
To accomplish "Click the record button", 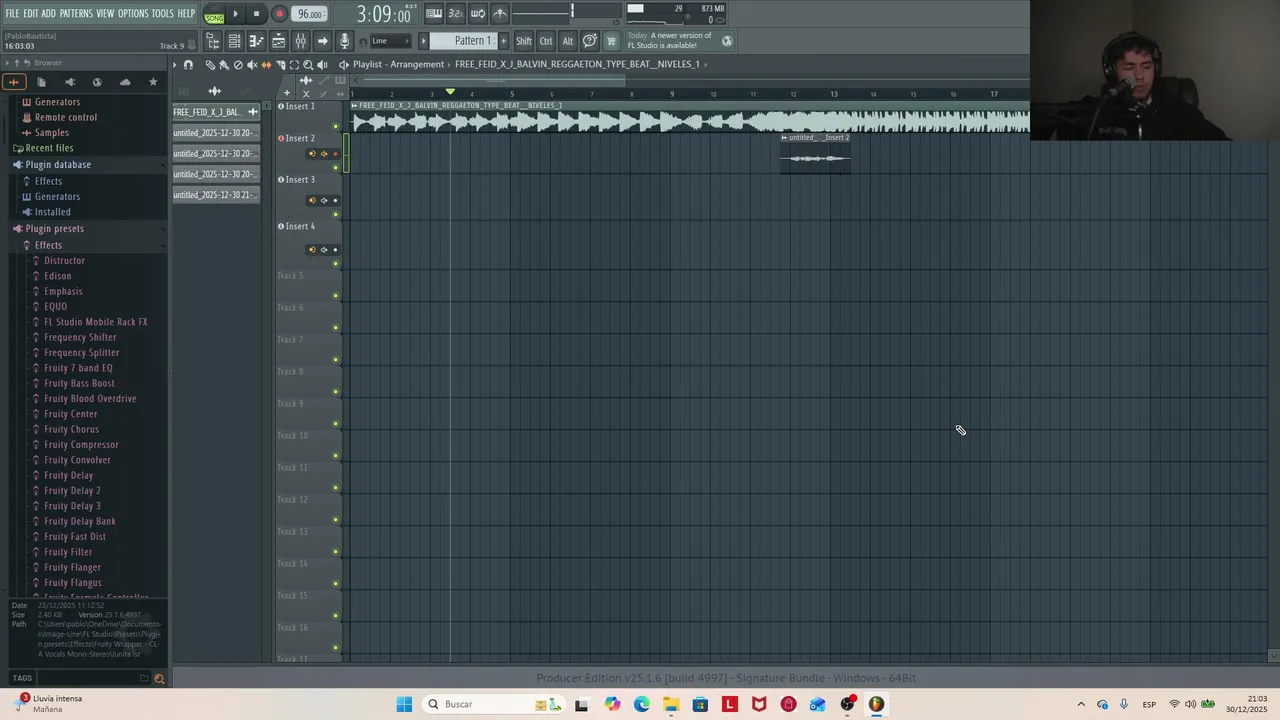I will [279, 14].
